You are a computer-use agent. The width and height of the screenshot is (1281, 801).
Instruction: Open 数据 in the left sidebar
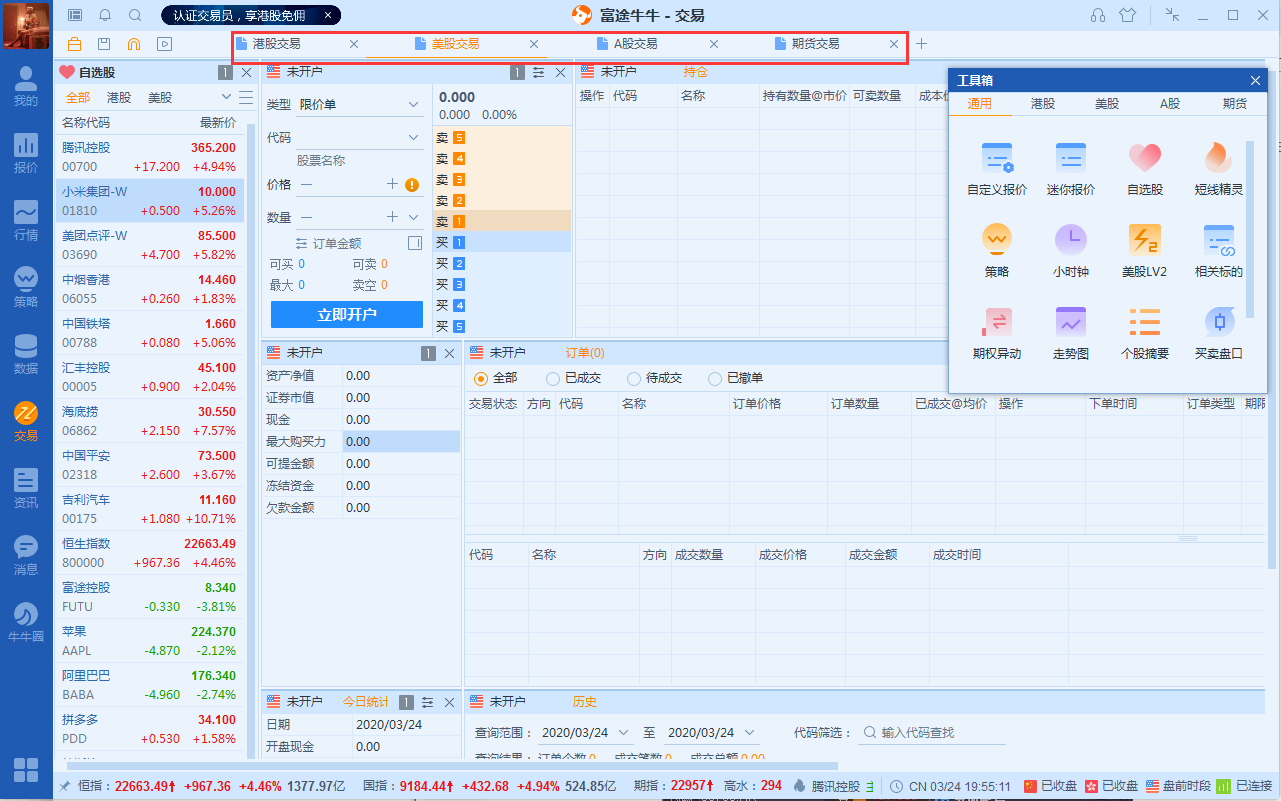coord(26,353)
